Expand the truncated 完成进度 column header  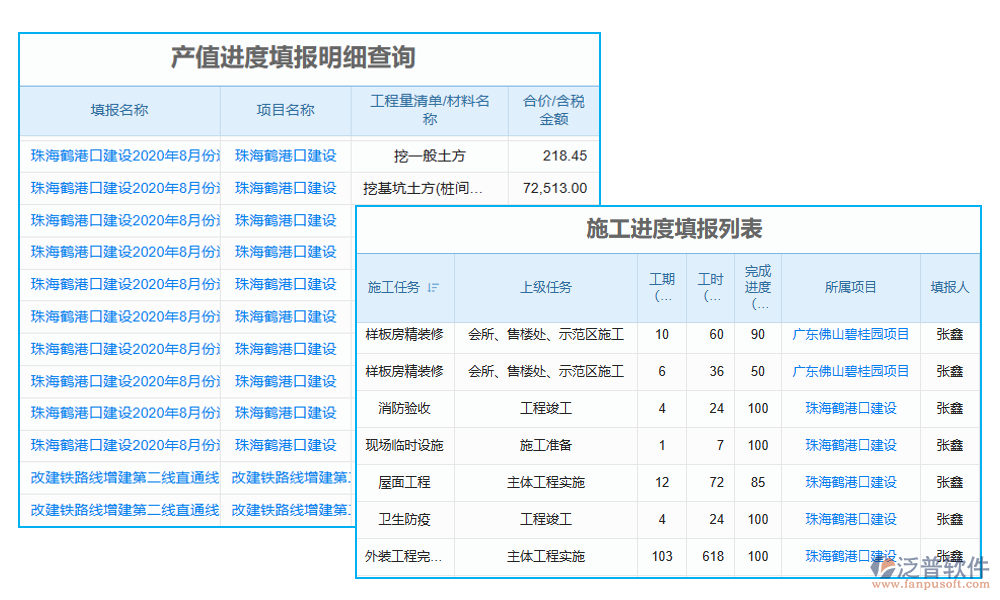click(x=757, y=288)
